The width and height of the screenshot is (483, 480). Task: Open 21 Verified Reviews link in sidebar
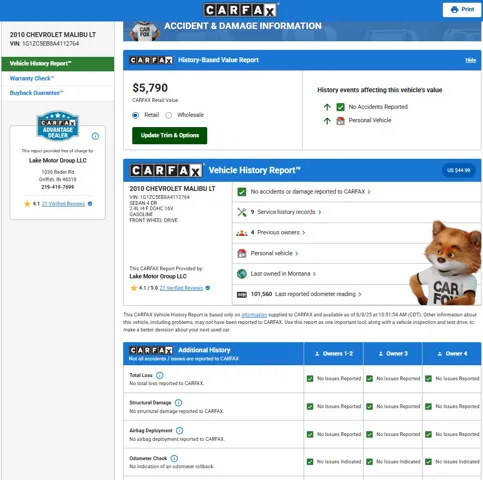[63, 204]
